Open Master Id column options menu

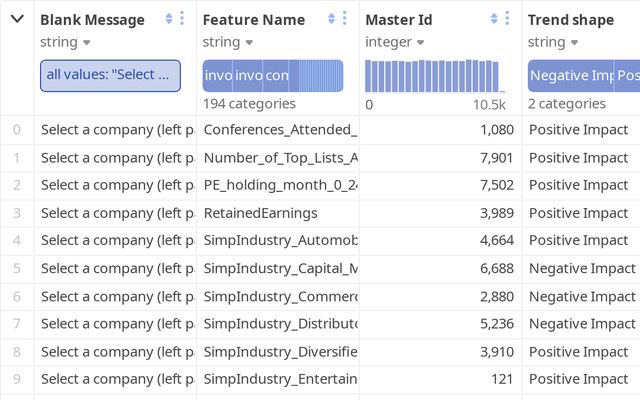(508, 19)
